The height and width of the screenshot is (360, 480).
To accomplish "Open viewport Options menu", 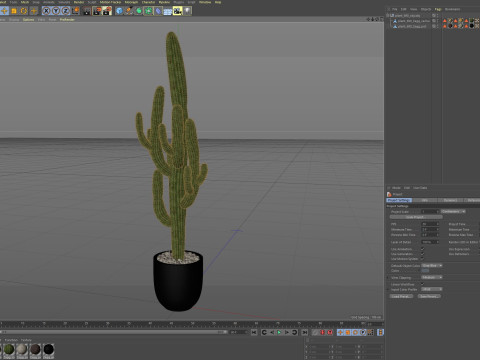I will click(29, 20).
